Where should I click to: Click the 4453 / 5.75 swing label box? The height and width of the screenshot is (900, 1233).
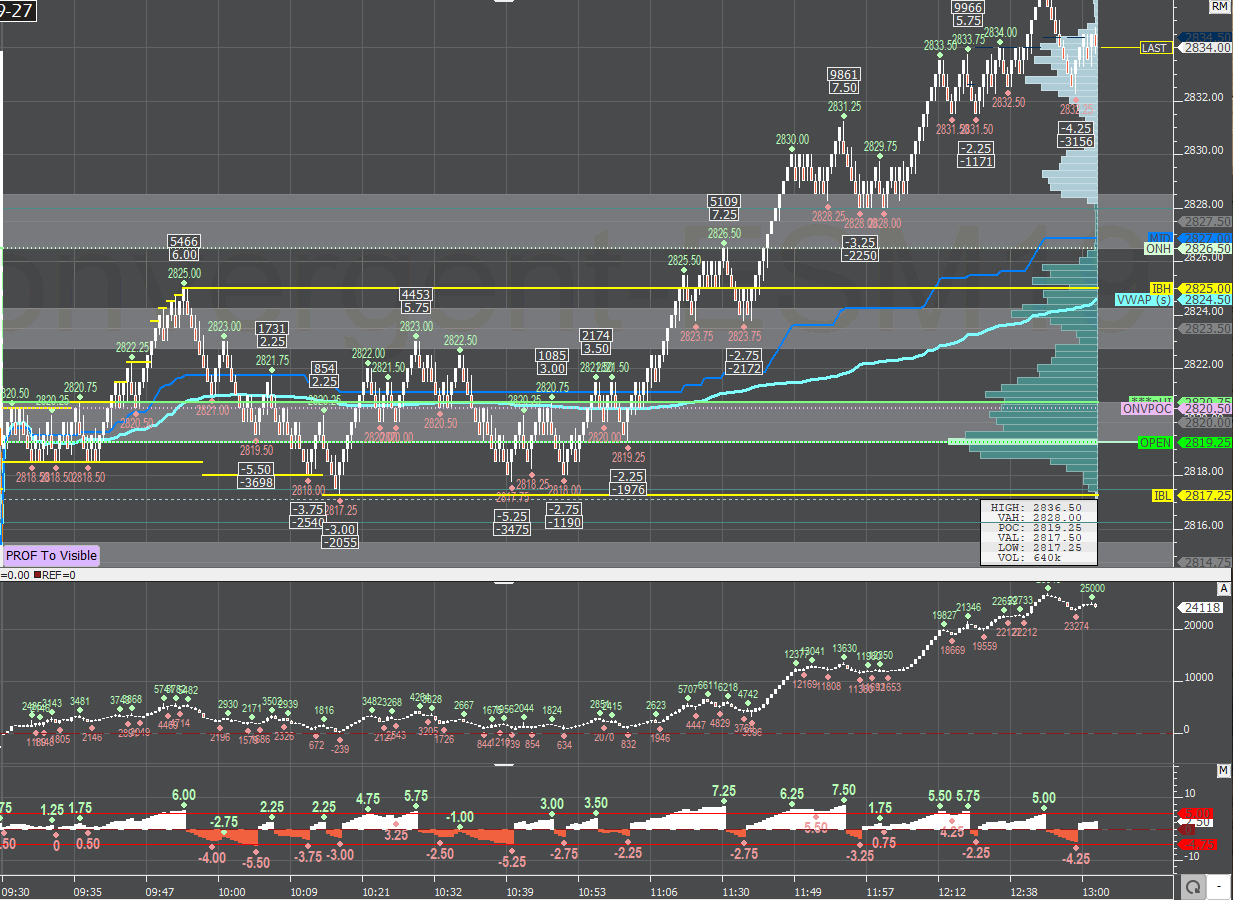tap(416, 302)
